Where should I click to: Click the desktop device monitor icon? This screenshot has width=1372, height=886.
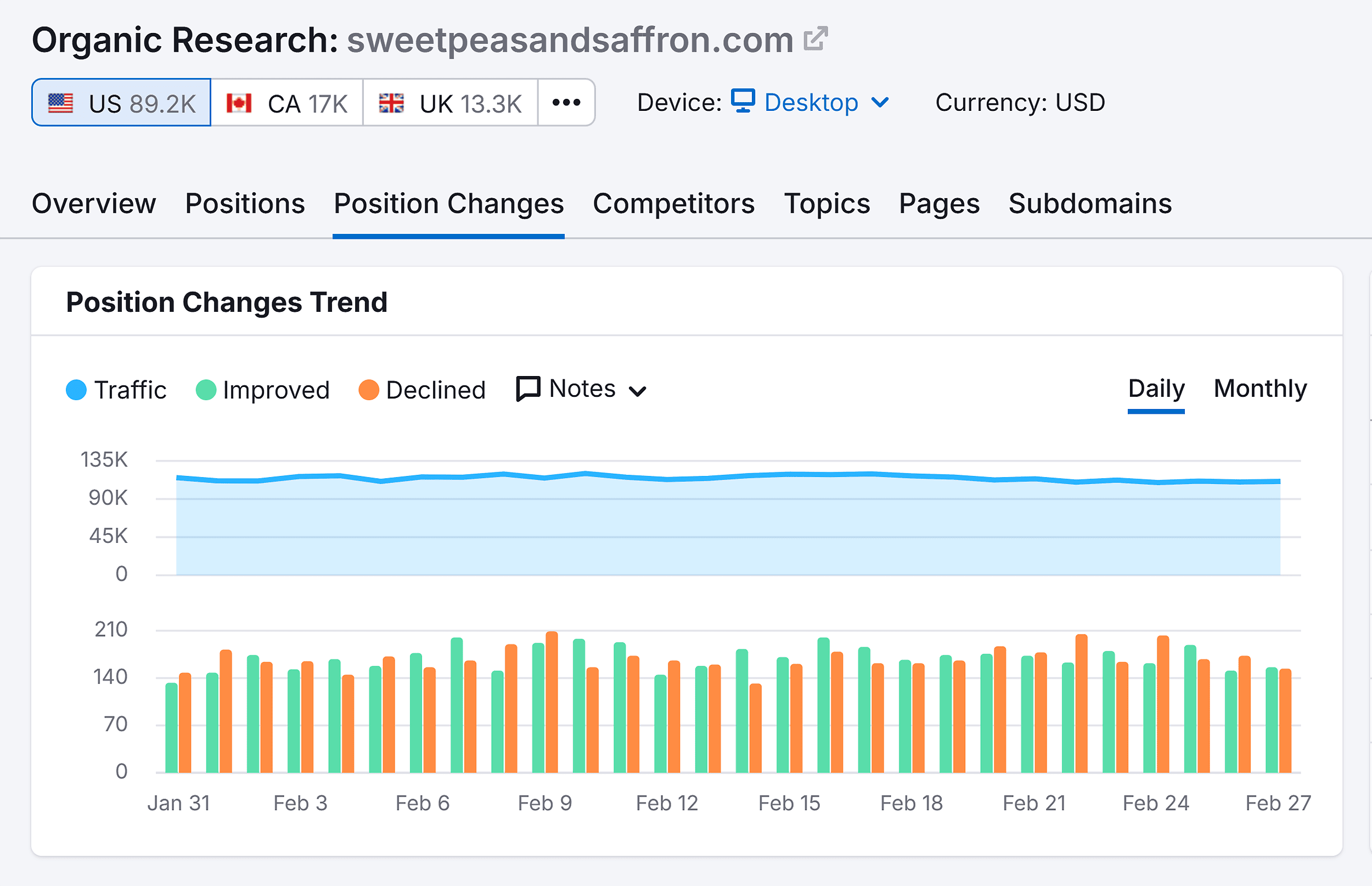[x=743, y=101]
